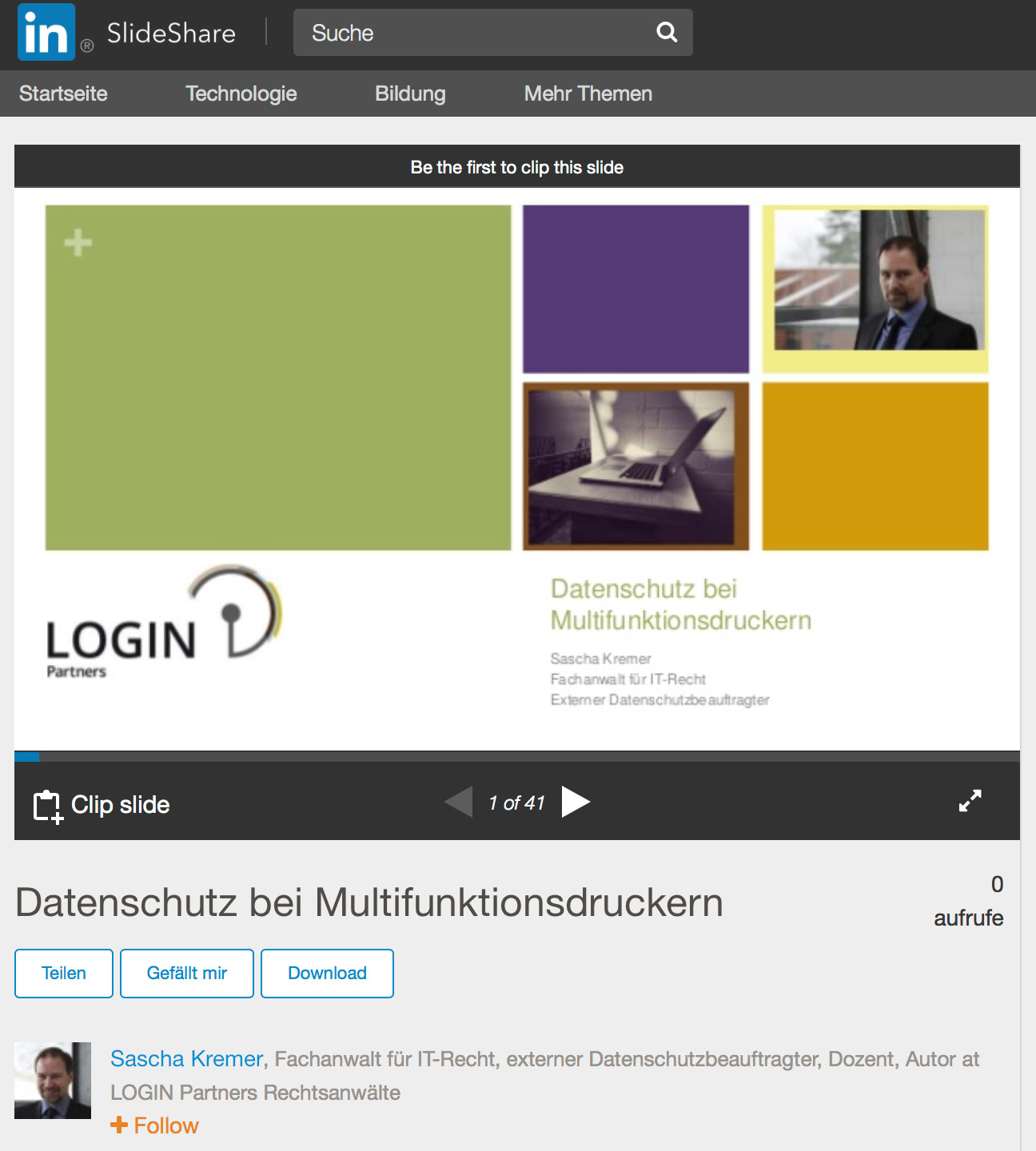Toggle the clip banner above the slide
This screenshot has height=1151, width=1036.
517,168
